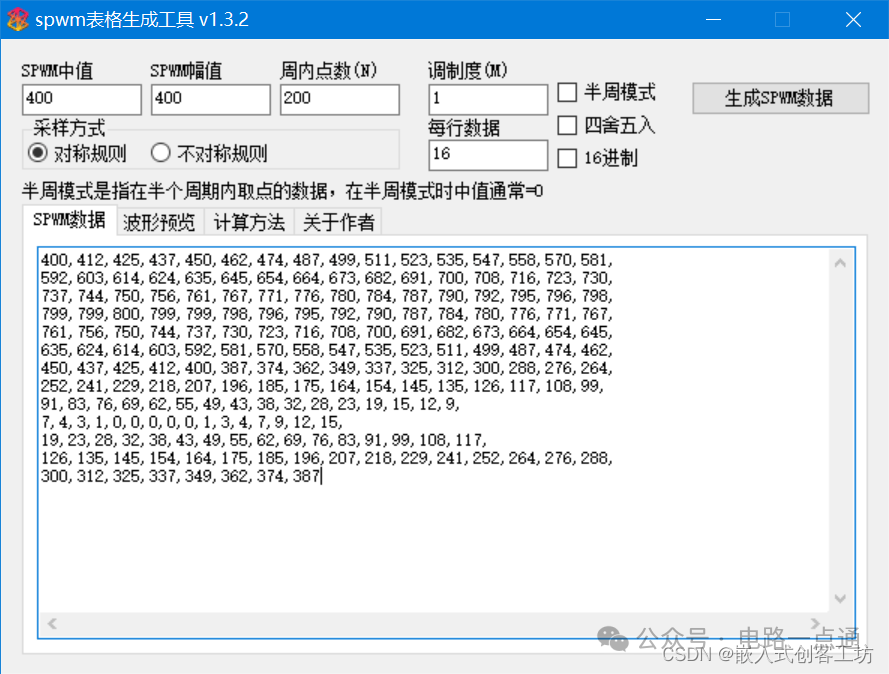The width and height of the screenshot is (889, 674).
Task: Click the application icon in the title bar
Action: click(18, 19)
